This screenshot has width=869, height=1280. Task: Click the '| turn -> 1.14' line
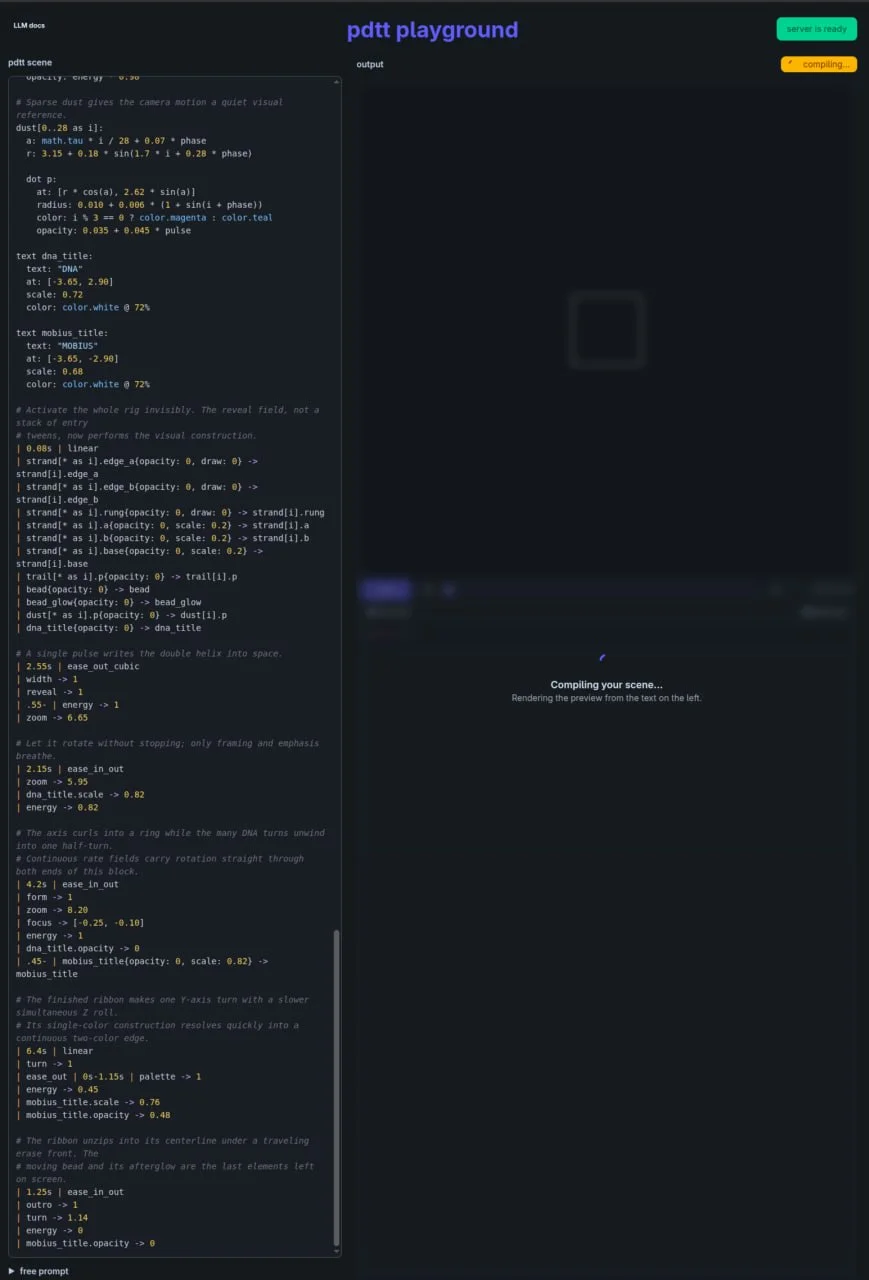pos(52,1219)
